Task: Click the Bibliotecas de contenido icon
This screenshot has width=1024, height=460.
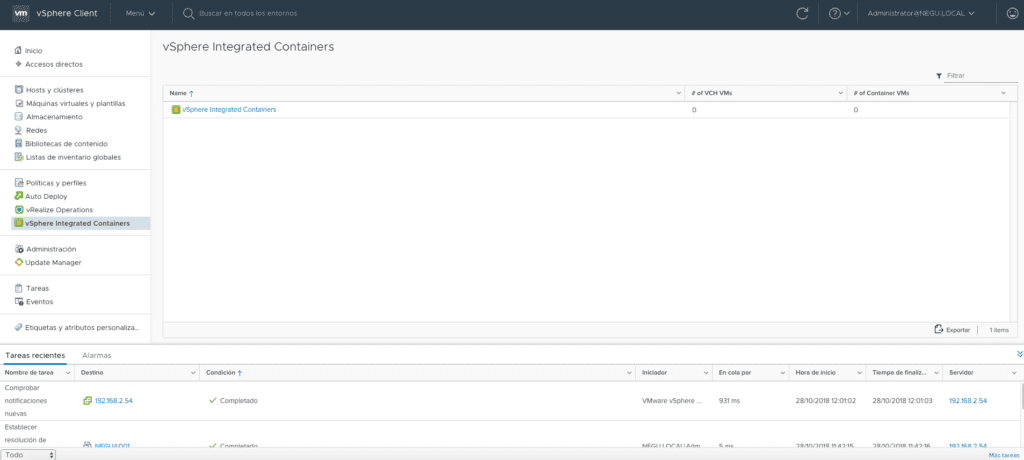Action: click(x=19, y=144)
